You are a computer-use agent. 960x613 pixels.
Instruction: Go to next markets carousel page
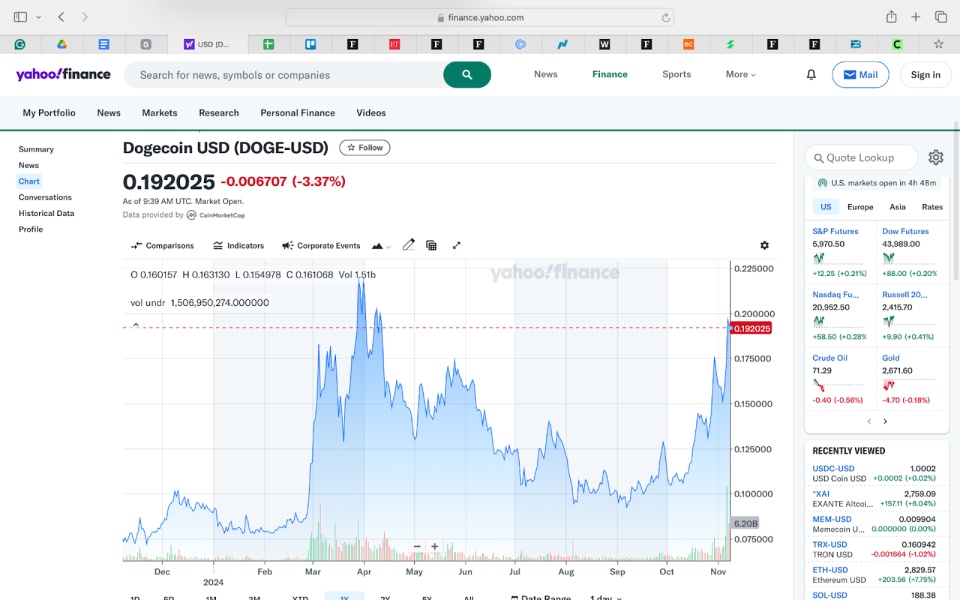(885, 421)
